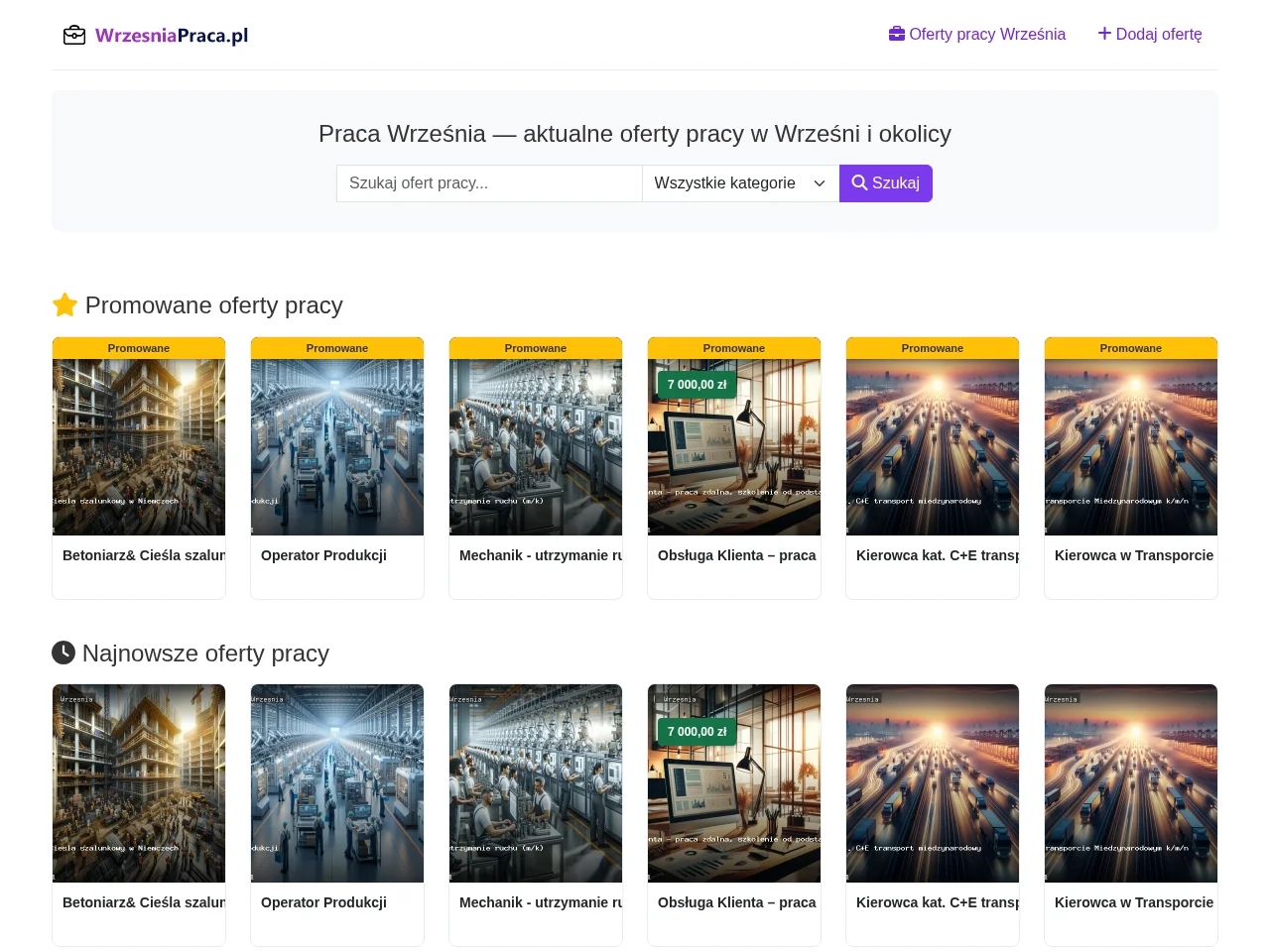Click the briefcase icon beside Oferty pracy Września
The height and width of the screenshot is (952, 1270).
(897, 34)
